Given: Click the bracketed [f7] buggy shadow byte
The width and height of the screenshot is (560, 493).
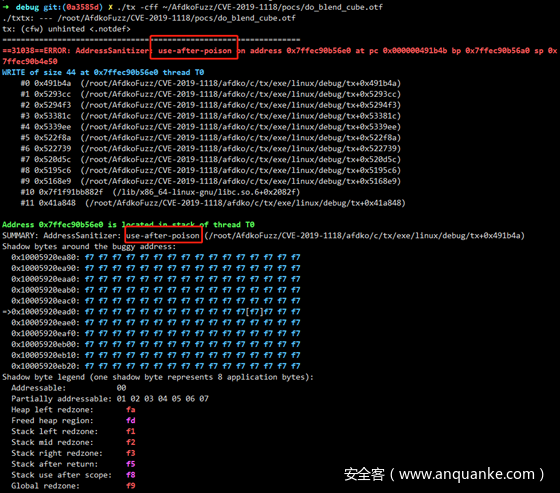Looking at the screenshot, I should point(254,312).
